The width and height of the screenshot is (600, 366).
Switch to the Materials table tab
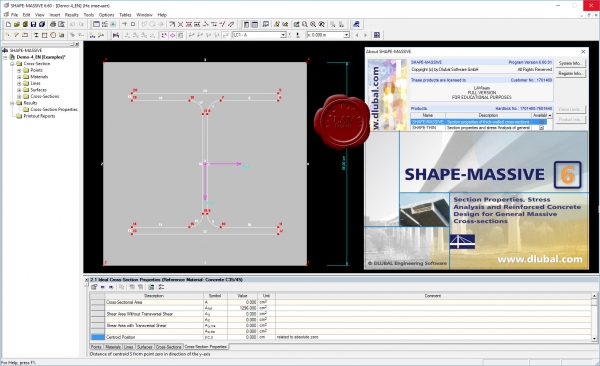click(x=113, y=347)
